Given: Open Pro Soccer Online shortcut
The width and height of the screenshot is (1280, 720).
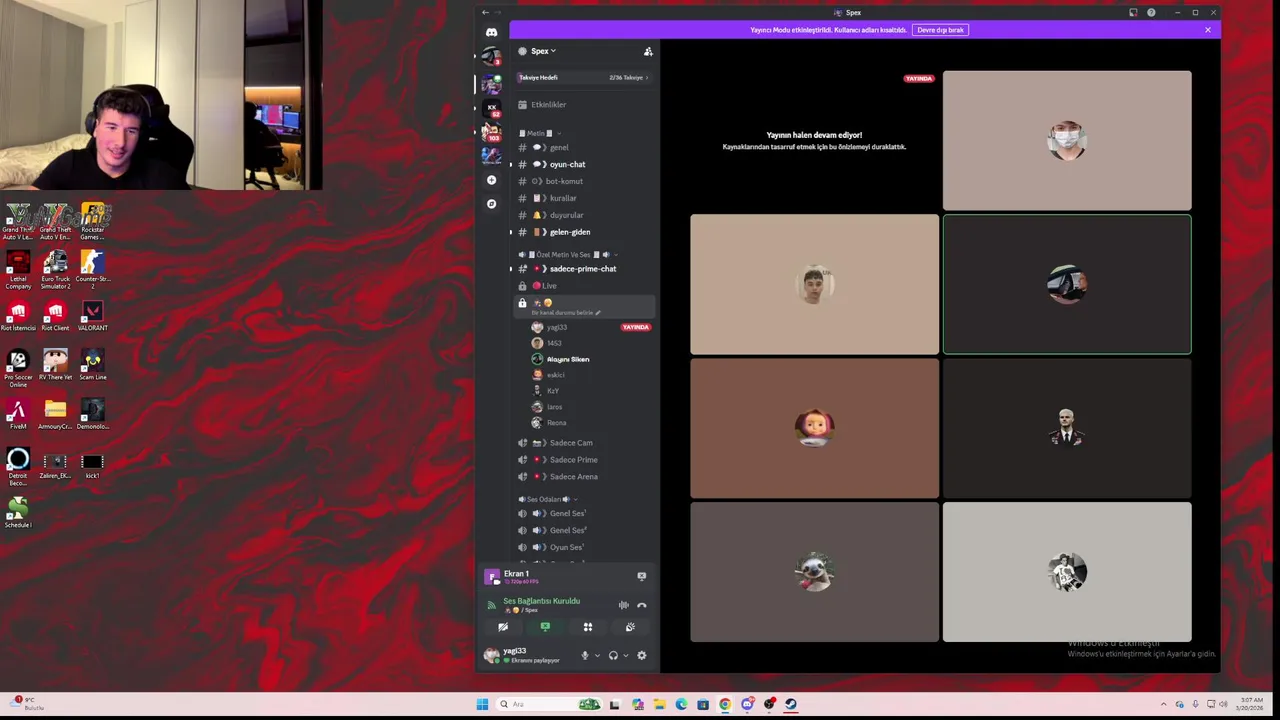Looking at the screenshot, I should point(18,369).
